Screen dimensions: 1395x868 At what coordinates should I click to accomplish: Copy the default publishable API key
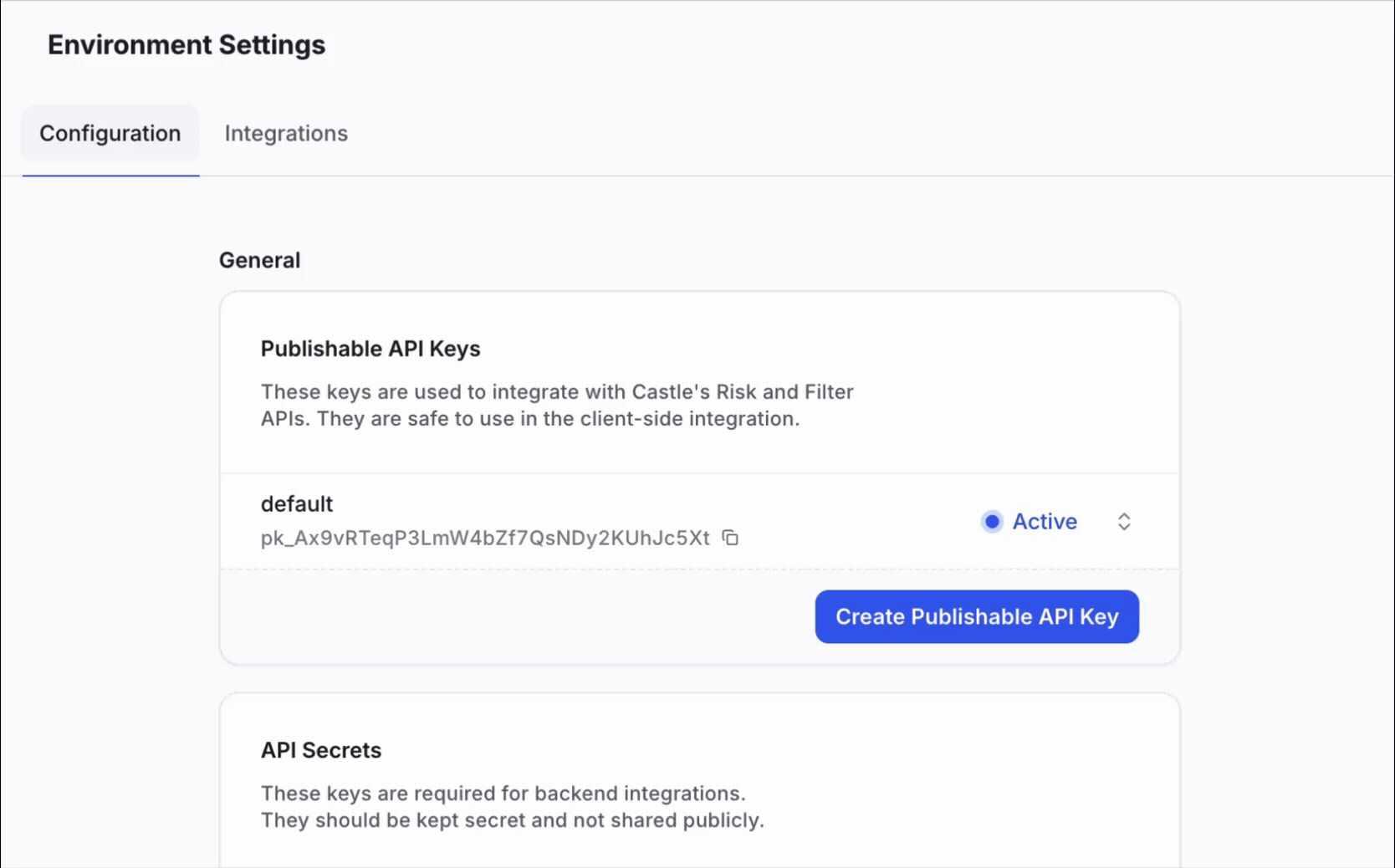730,538
